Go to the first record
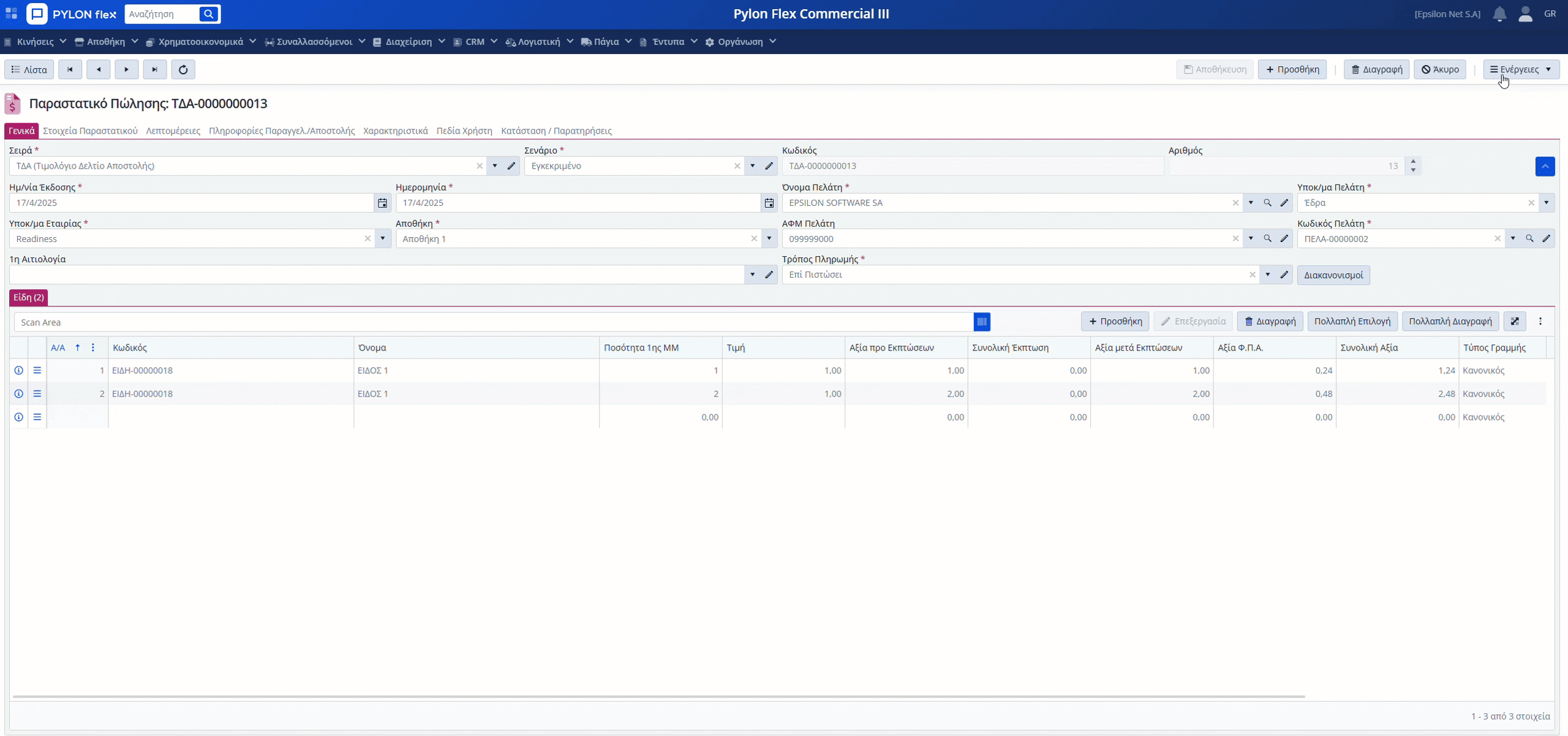This screenshot has height=736, width=1568. 70,69
